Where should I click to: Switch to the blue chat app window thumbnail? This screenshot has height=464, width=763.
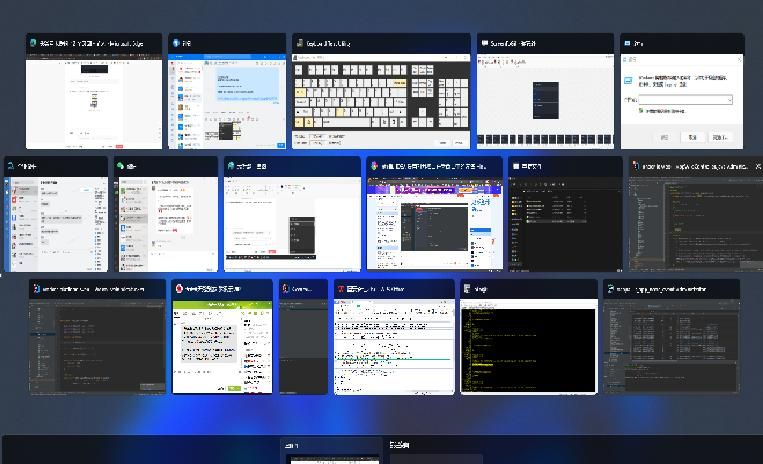click(x=227, y=91)
